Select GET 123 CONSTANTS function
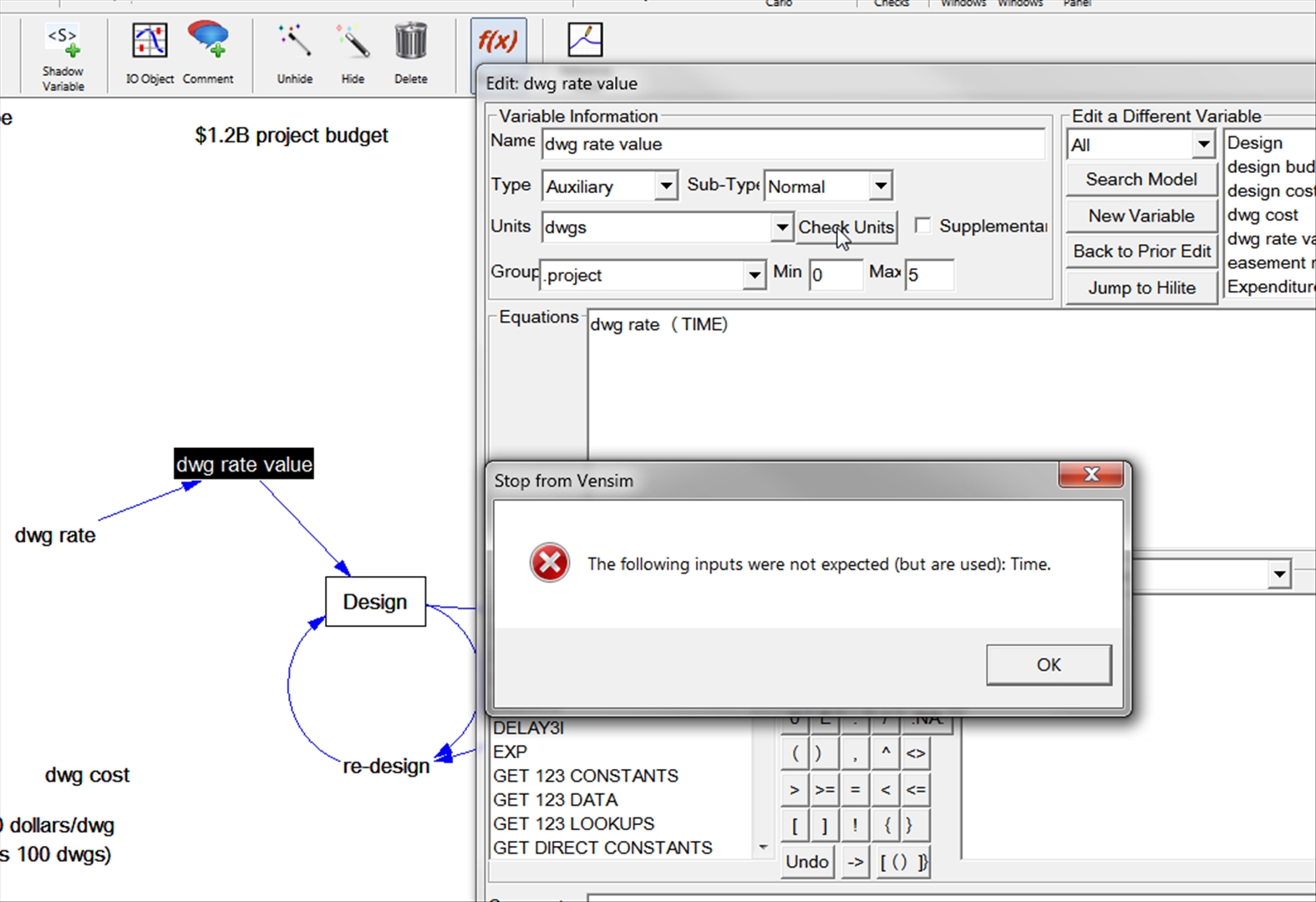1316x902 pixels. pos(586,776)
